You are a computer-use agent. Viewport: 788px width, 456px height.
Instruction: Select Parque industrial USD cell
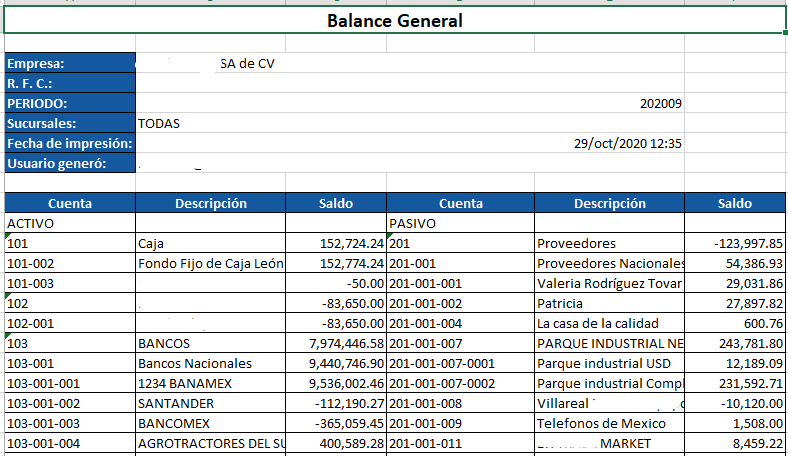click(610, 363)
